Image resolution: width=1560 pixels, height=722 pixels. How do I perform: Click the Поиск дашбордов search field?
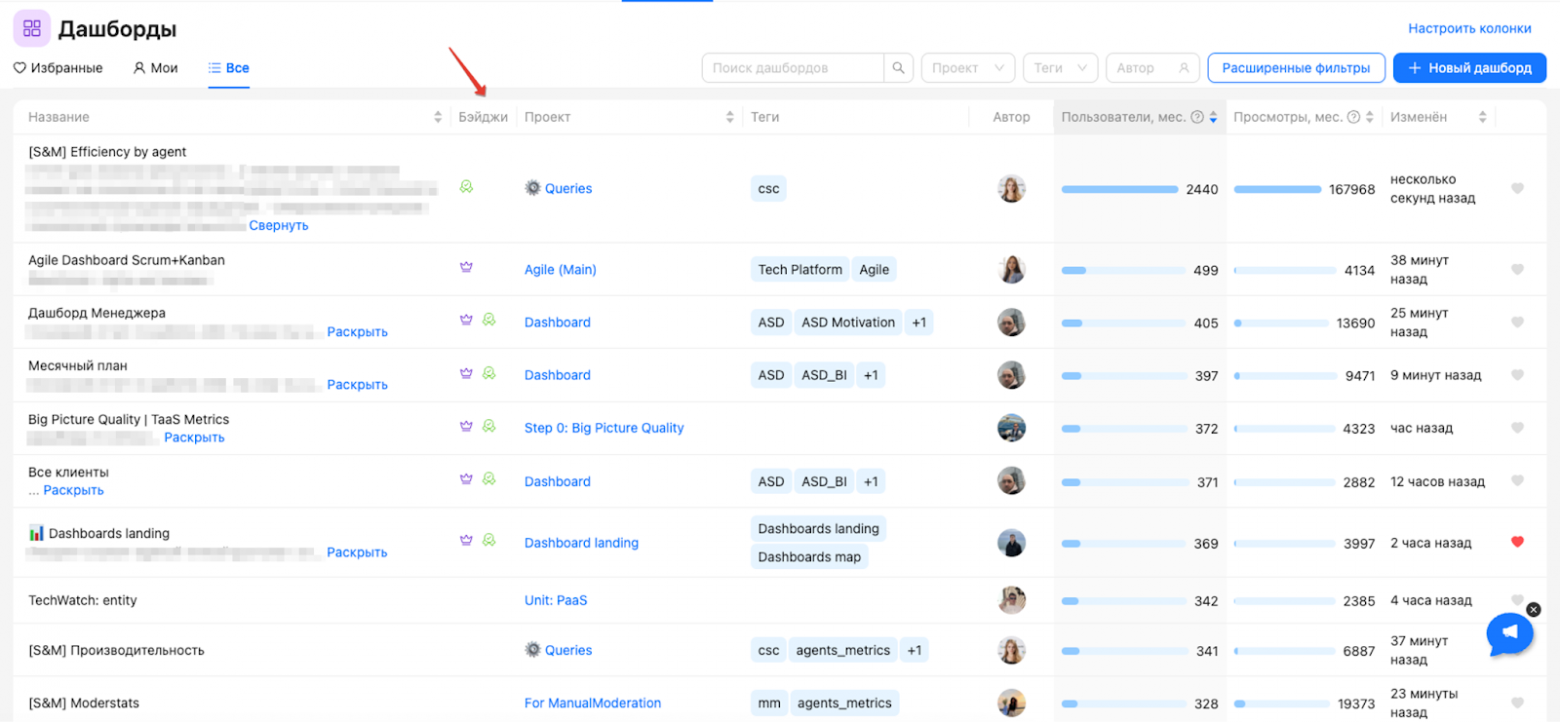pos(792,68)
